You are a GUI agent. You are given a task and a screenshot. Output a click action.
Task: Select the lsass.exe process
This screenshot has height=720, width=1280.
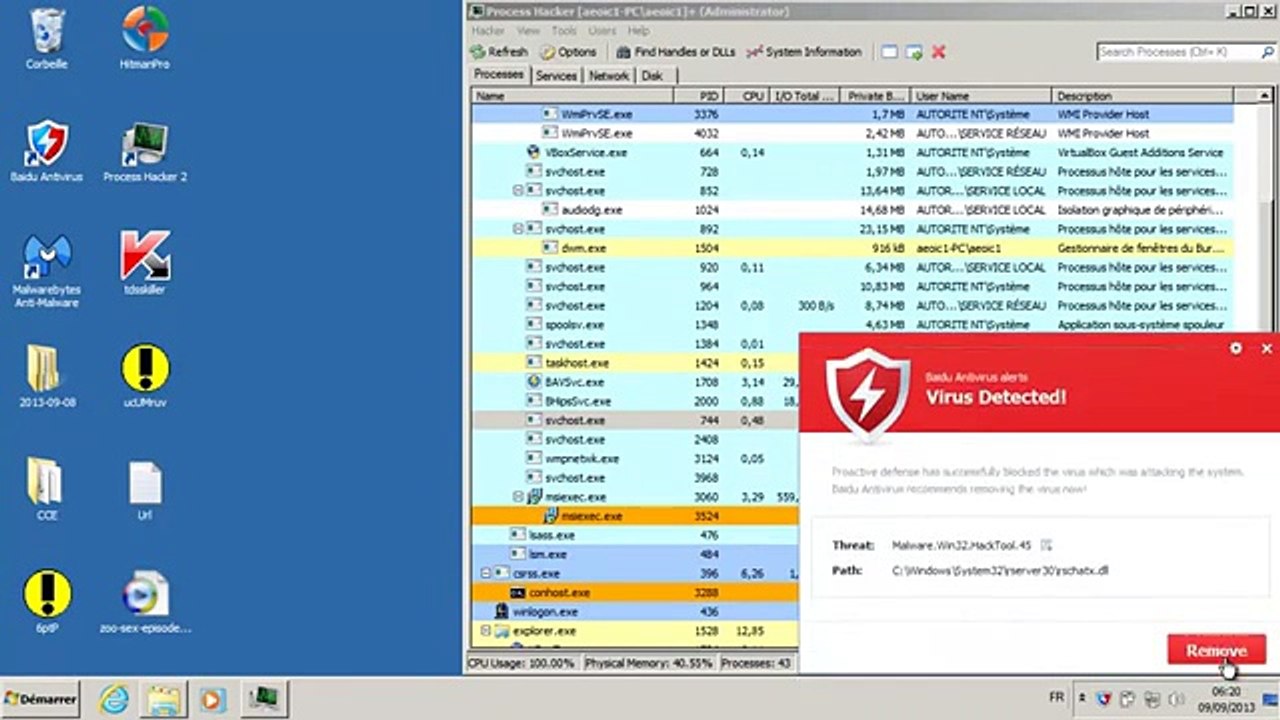tap(635, 535)
